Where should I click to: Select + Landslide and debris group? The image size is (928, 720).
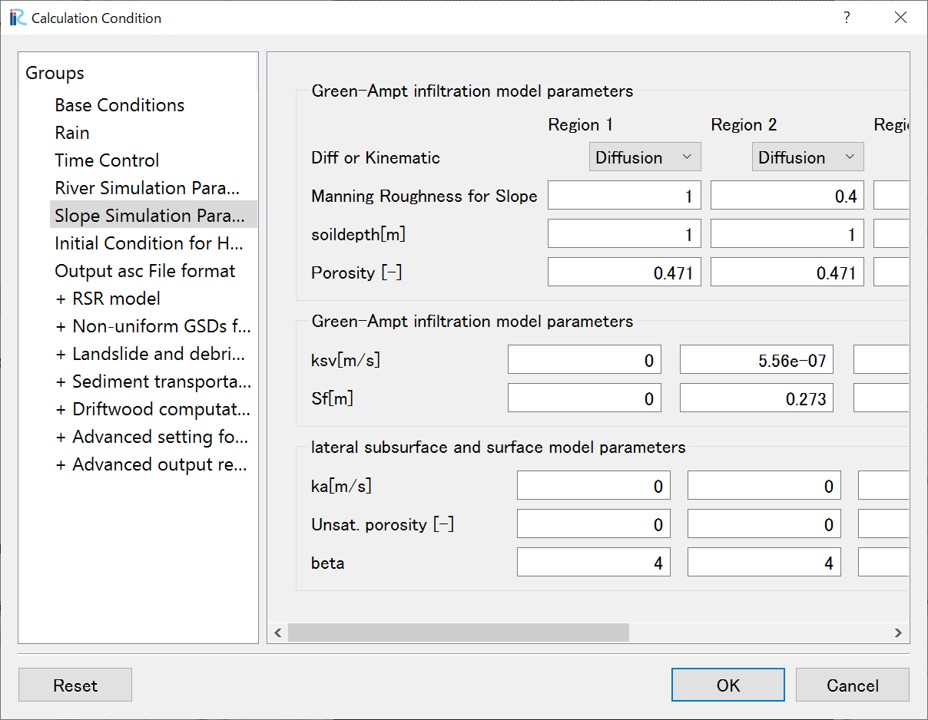[150, 354]
